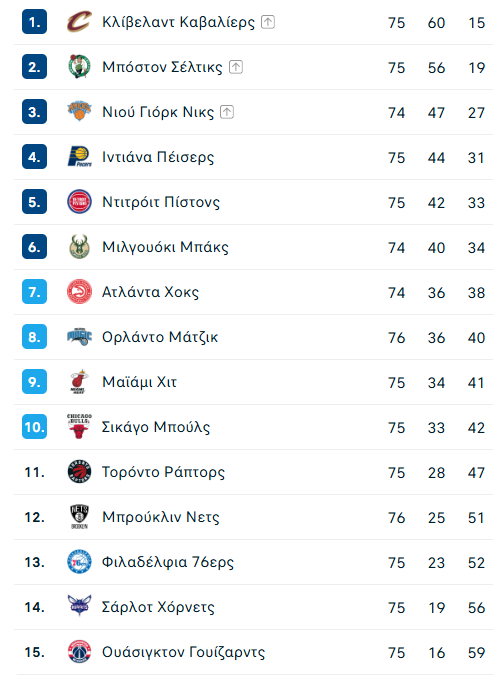This screenshot has height=676, width=493.
Task: Click promotion arrow icon beside Μπόστον Σέλτικς
Action: pyautogui.click(x=236, y=67)
